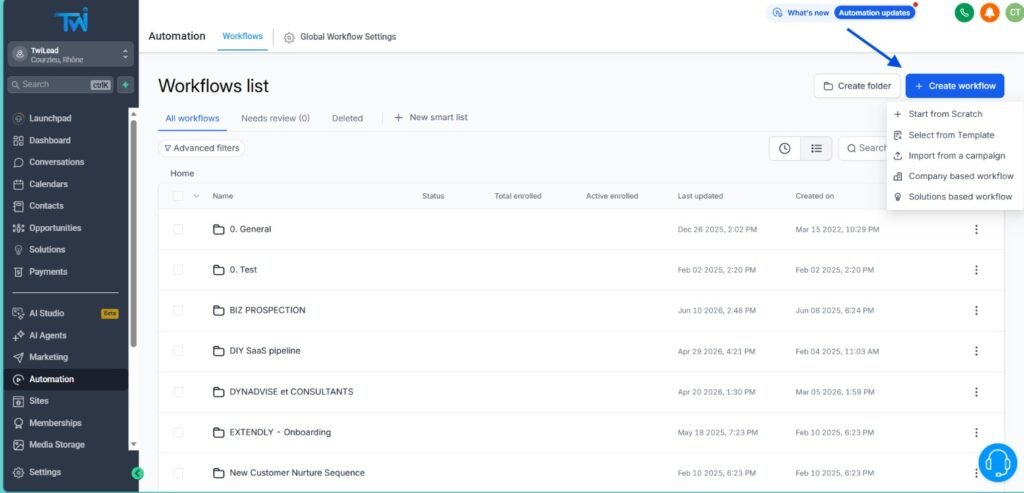Viewport: 1024px width, 493px height.
Task: Switch to recent clock view
Action: point(784,148)
